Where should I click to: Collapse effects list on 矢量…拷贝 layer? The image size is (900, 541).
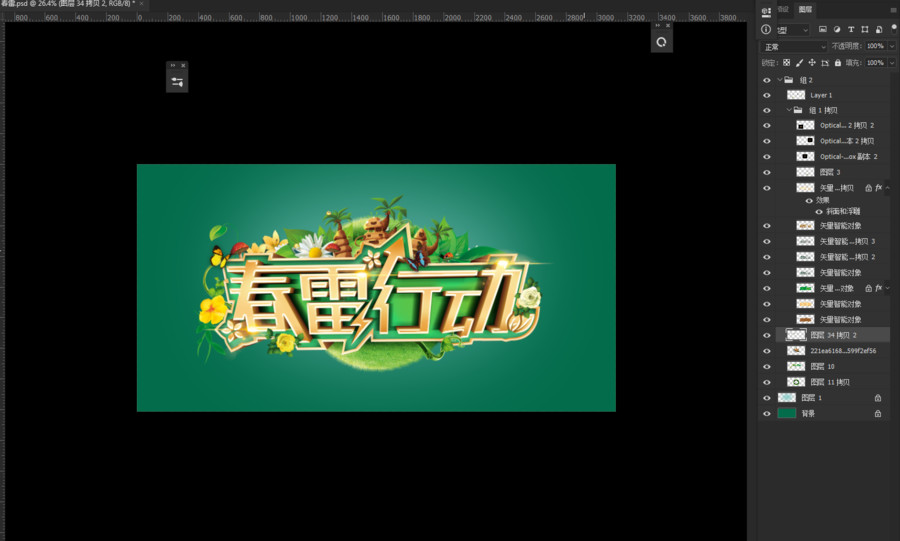coord(887,188)
